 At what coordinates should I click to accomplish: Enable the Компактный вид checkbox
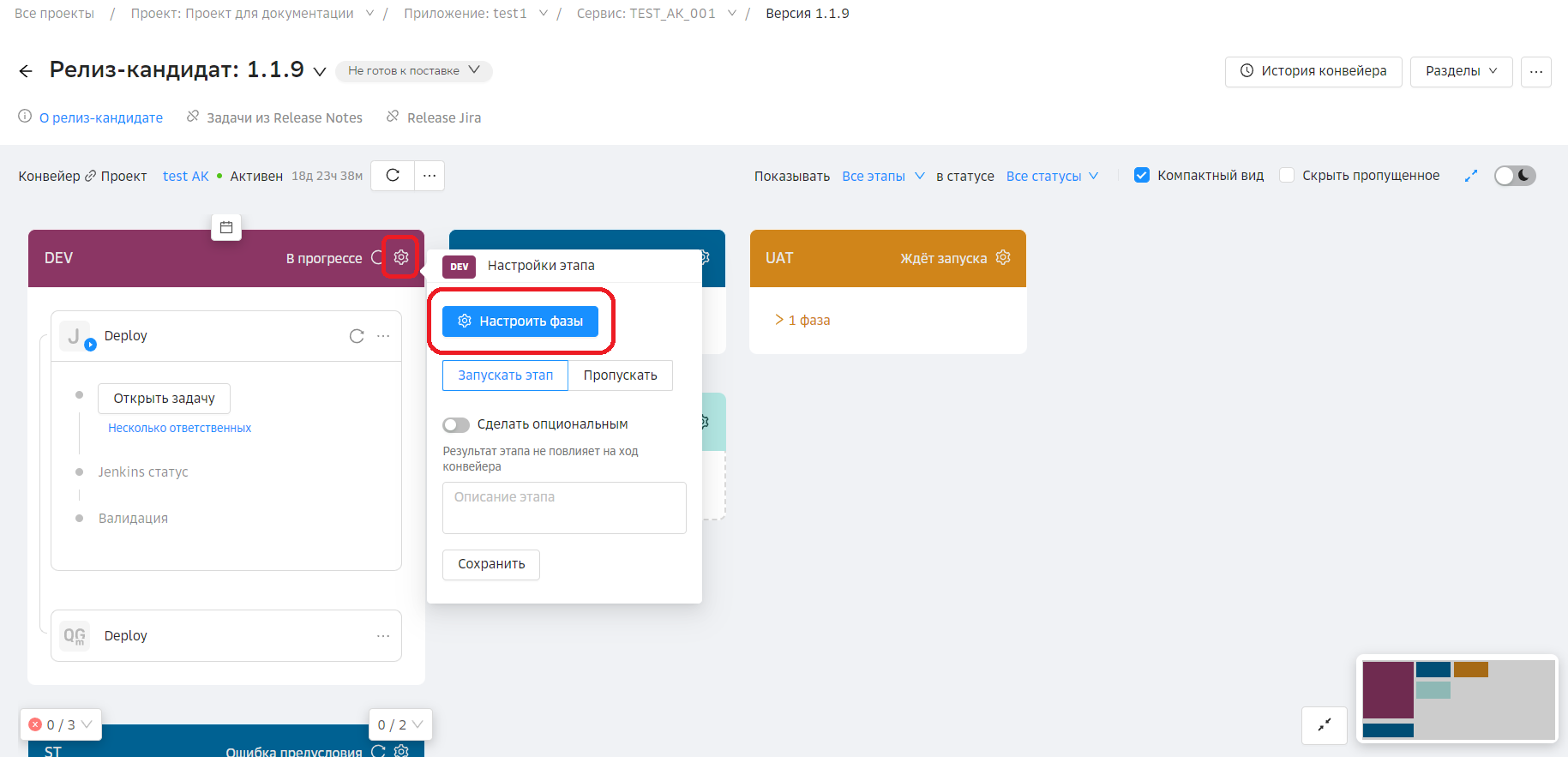[1142, 176]
